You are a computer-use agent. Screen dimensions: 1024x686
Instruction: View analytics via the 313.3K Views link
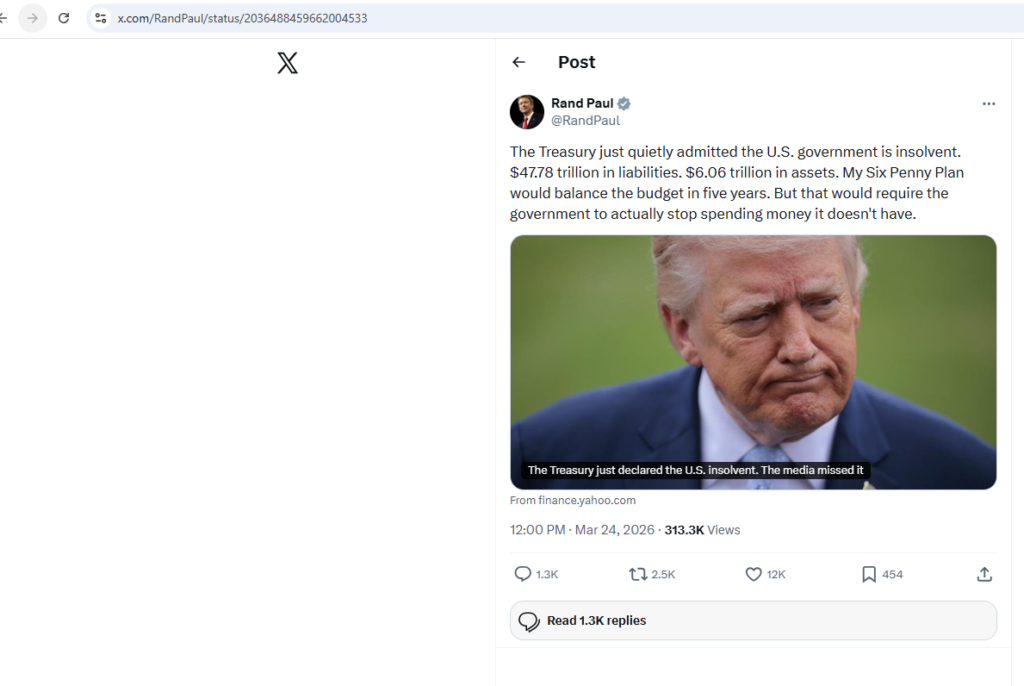(x=702, y=529)
